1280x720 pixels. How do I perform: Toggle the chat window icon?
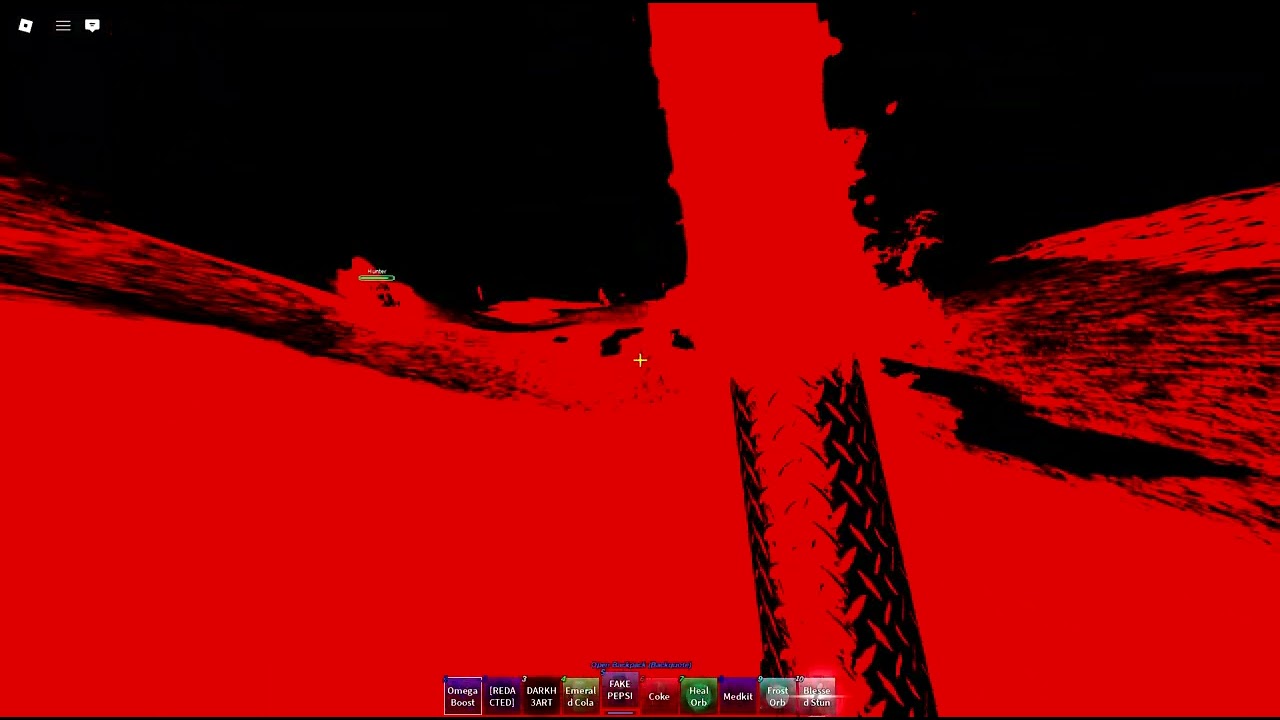point(92,25)
